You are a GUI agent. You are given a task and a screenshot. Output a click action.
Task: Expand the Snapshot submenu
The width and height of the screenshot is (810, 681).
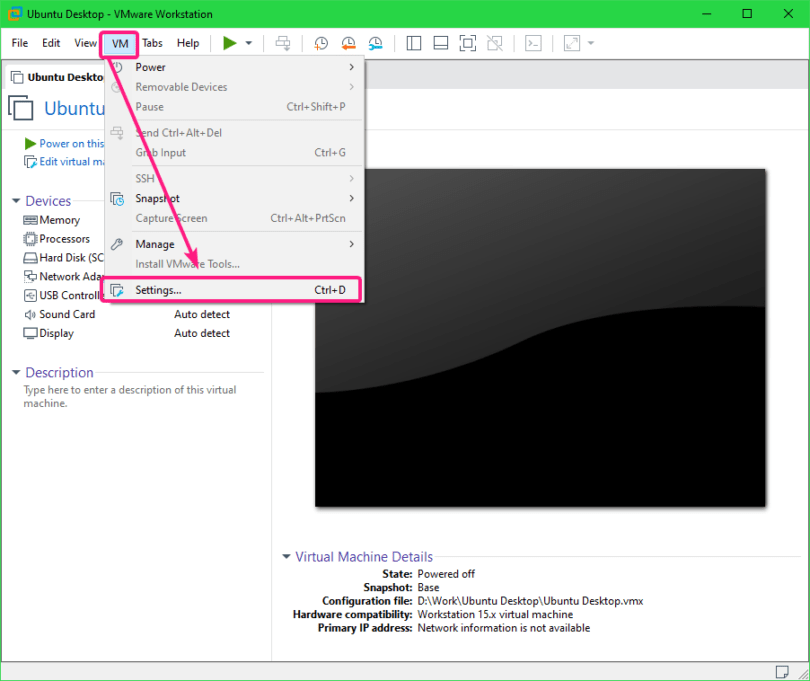point(235,198)
